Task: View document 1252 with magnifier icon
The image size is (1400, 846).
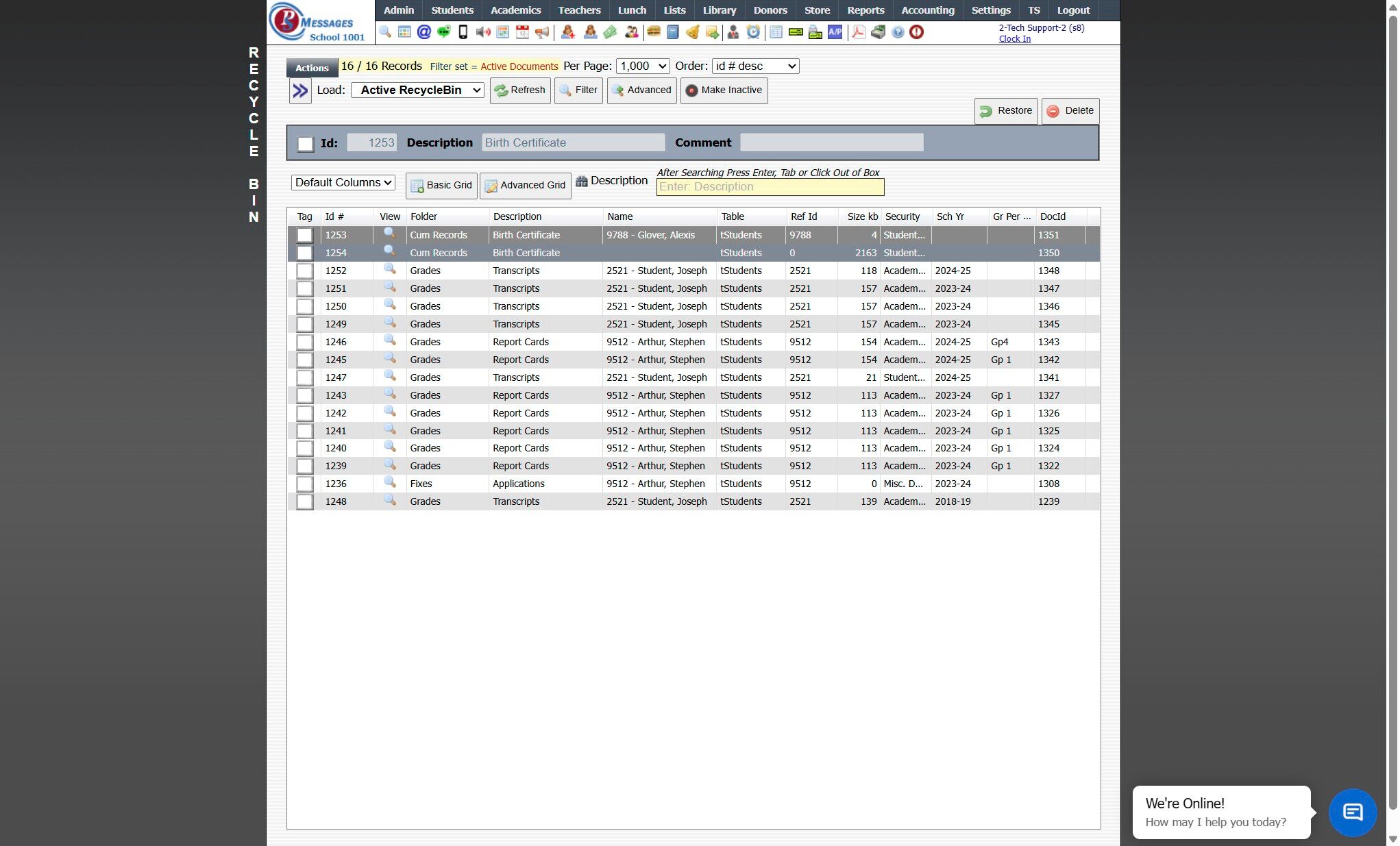Action: point(389,269)
